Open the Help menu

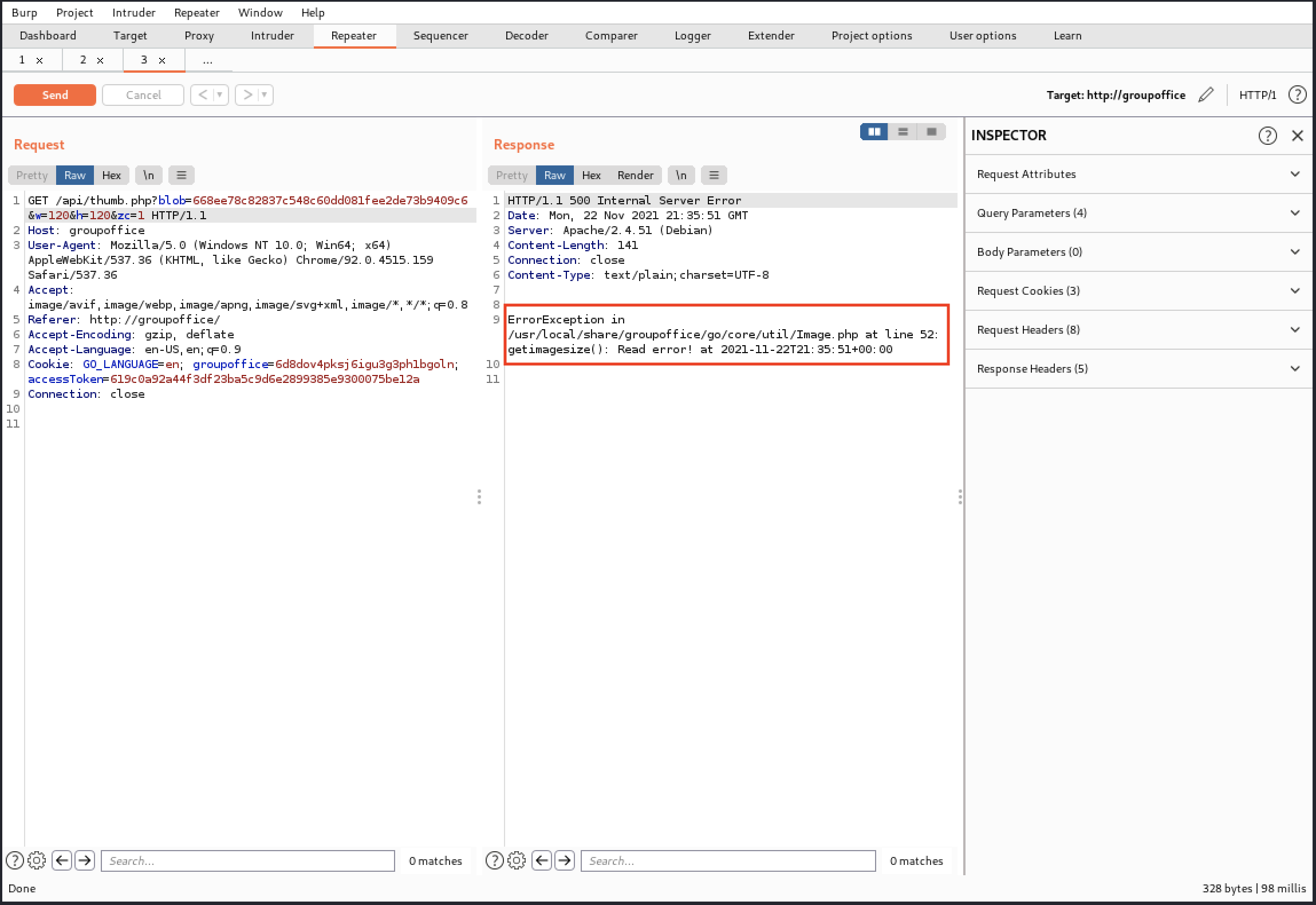pyautogui.click(x=313, y=13)
